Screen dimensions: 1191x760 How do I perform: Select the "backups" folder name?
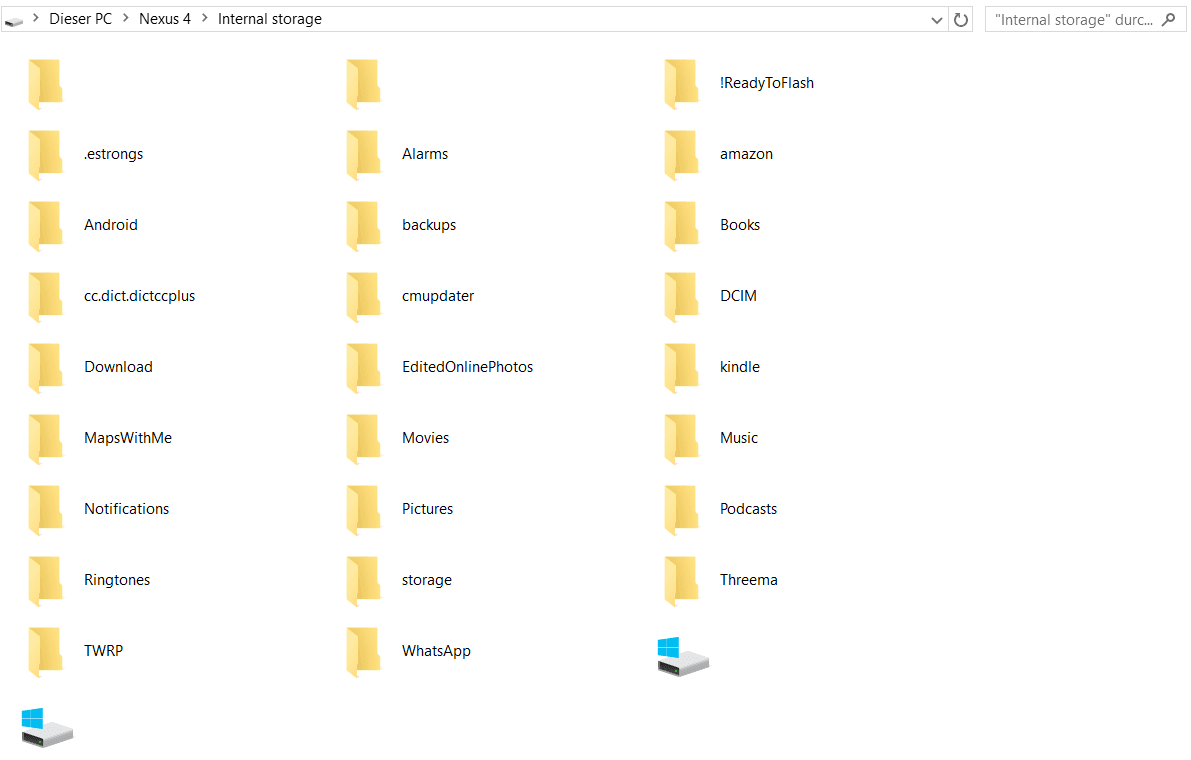429,225
